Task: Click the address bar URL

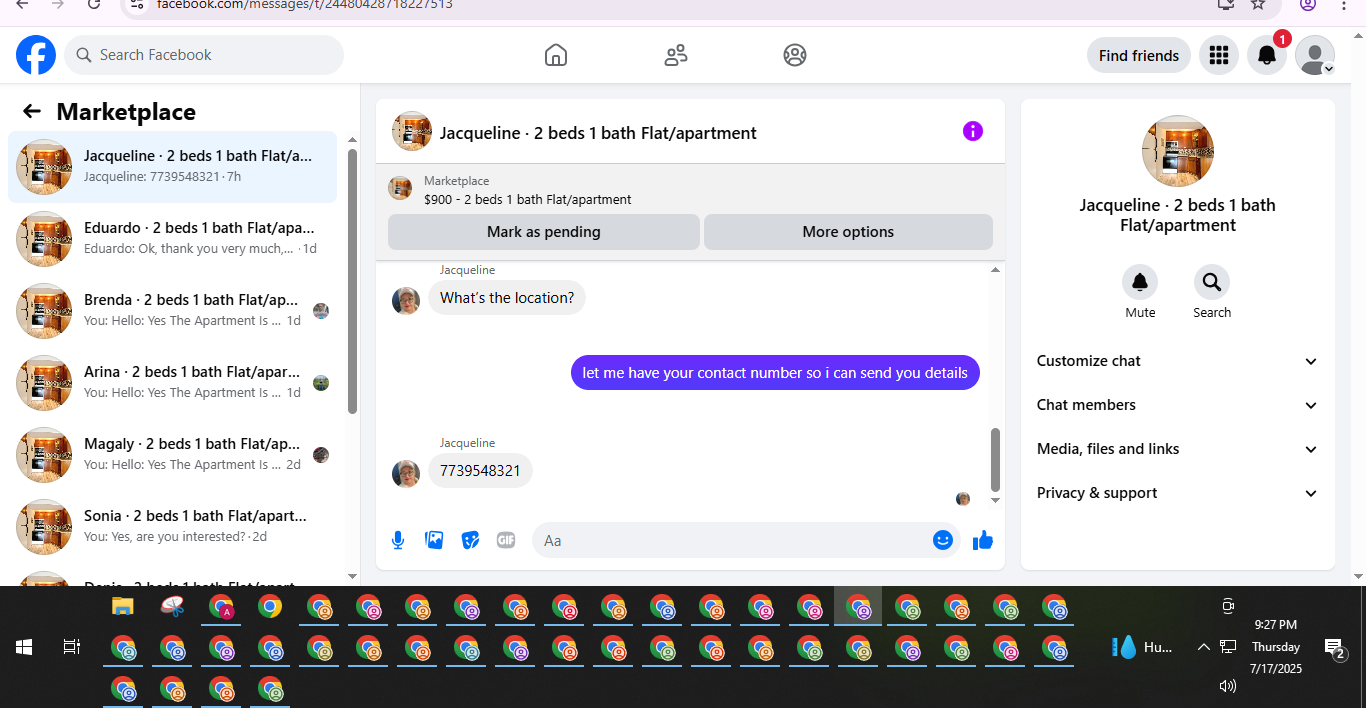Action: (x=305, y=4)
